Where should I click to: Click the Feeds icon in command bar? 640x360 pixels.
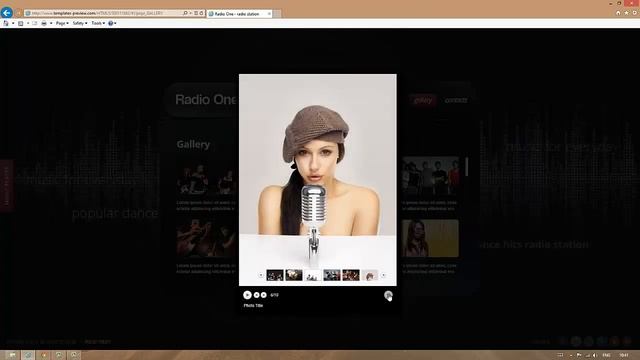click(20, 23)
